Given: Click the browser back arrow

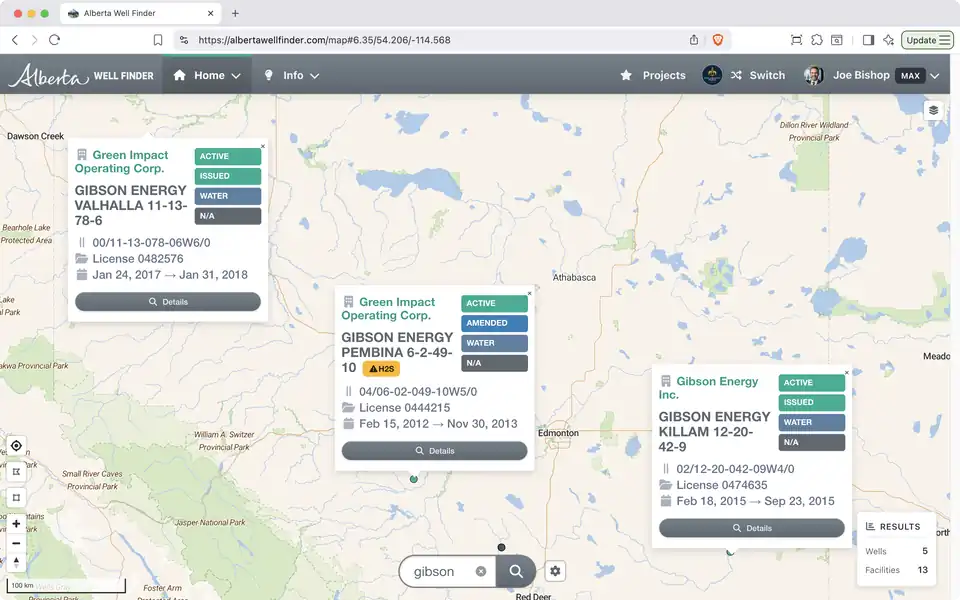Looking at the screenshot, I should point(15,40).
